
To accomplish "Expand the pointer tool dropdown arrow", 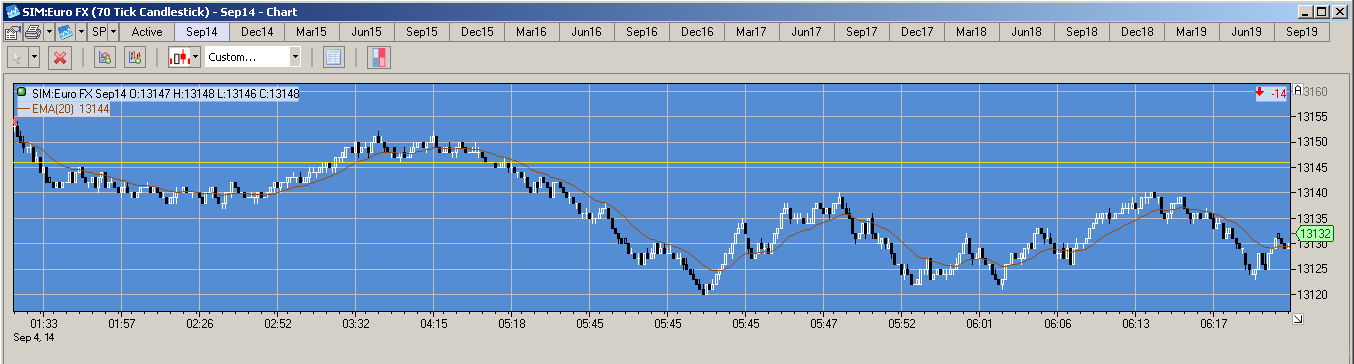I will (x=34, y=57).
